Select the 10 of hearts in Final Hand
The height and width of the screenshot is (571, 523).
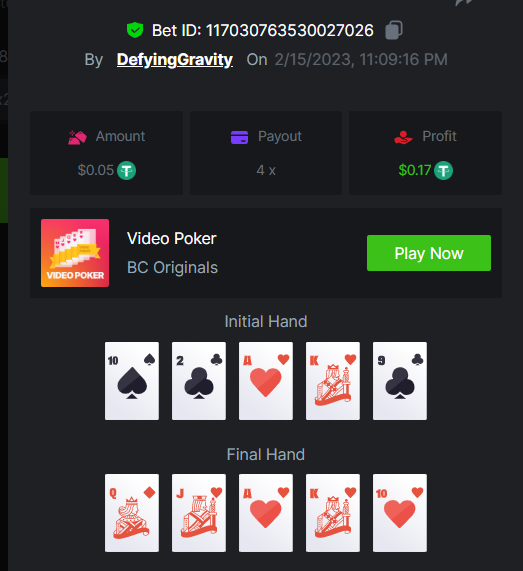400,513
